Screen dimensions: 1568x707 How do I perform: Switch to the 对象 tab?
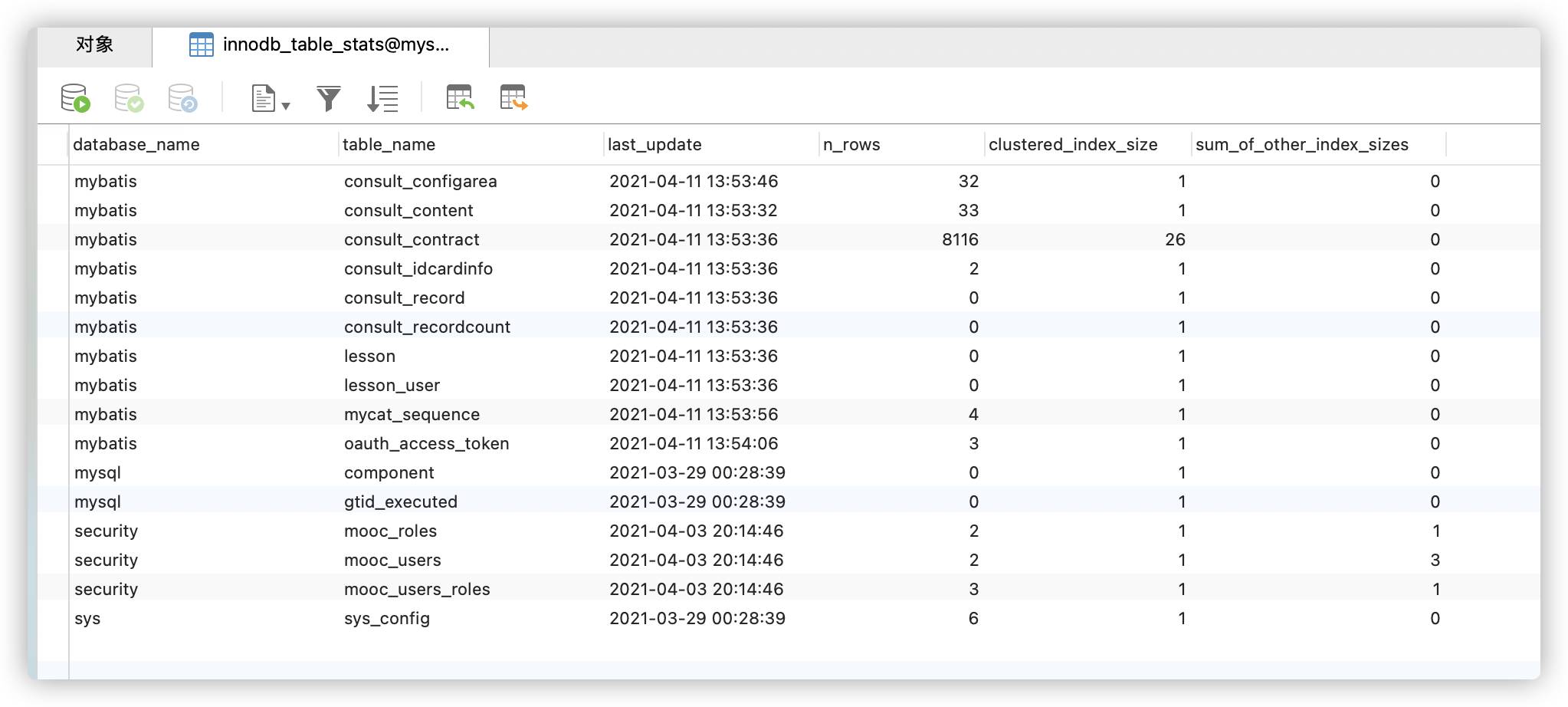click(95, 45)
